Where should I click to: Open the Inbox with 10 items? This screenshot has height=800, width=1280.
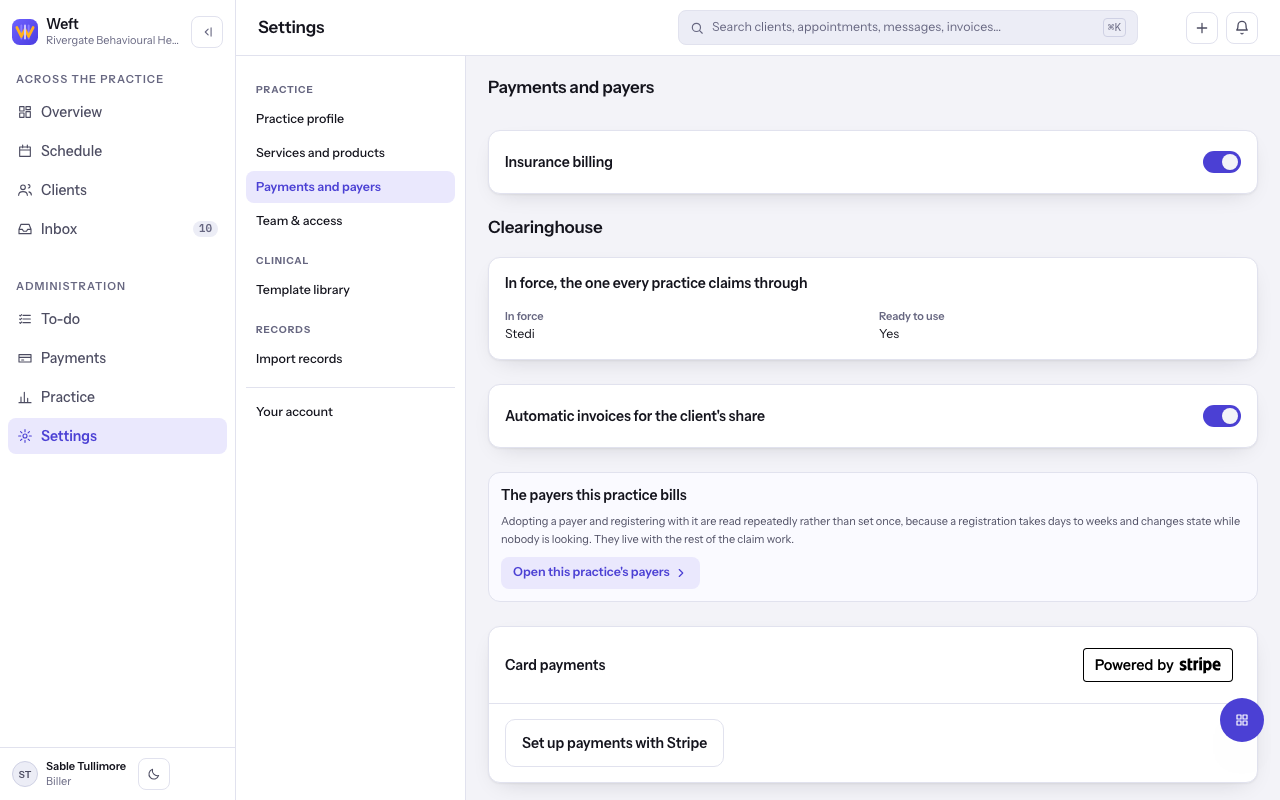pos(118,229)
